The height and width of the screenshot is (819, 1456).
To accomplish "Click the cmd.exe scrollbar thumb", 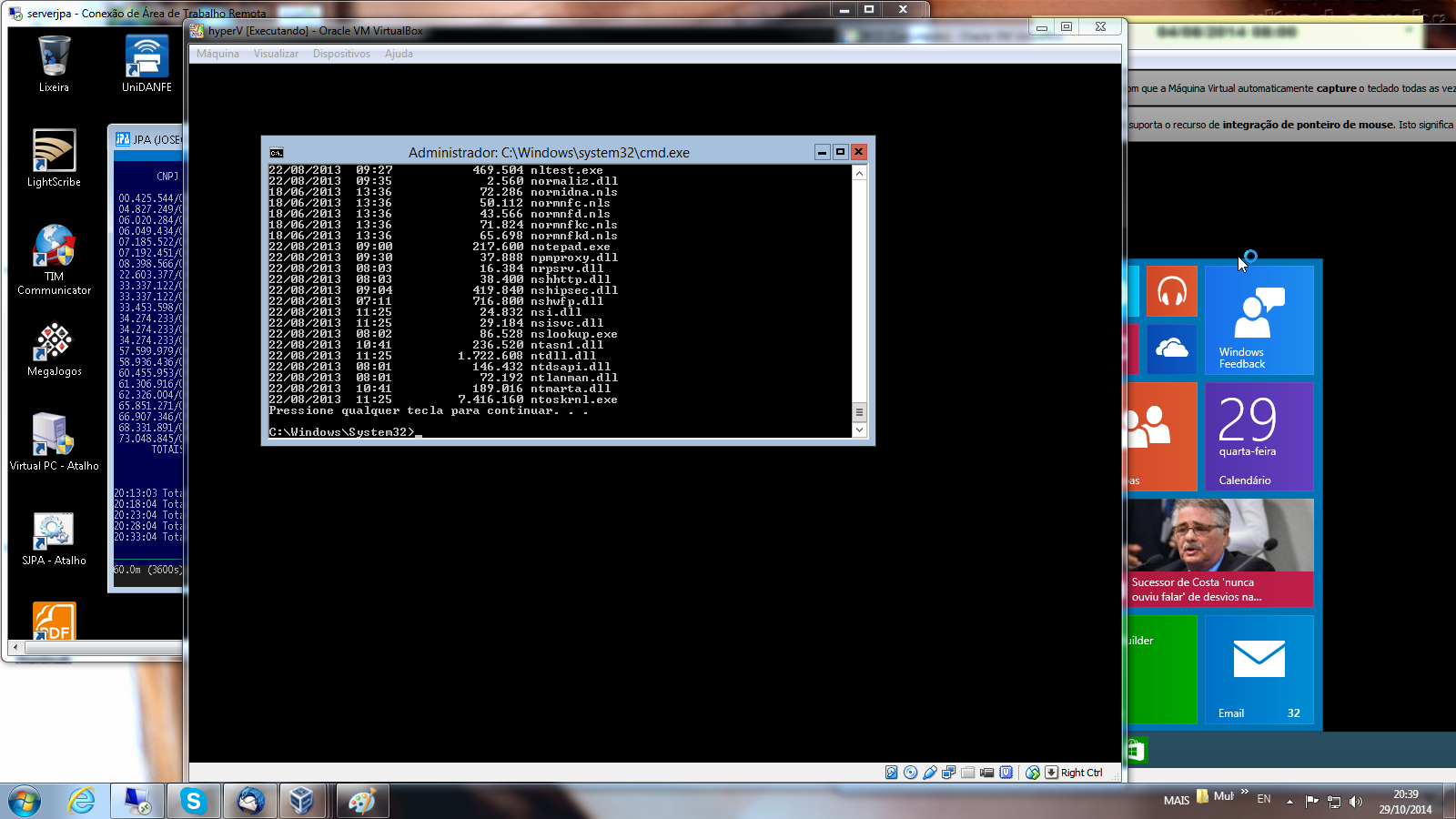I will tap(859, 412).
